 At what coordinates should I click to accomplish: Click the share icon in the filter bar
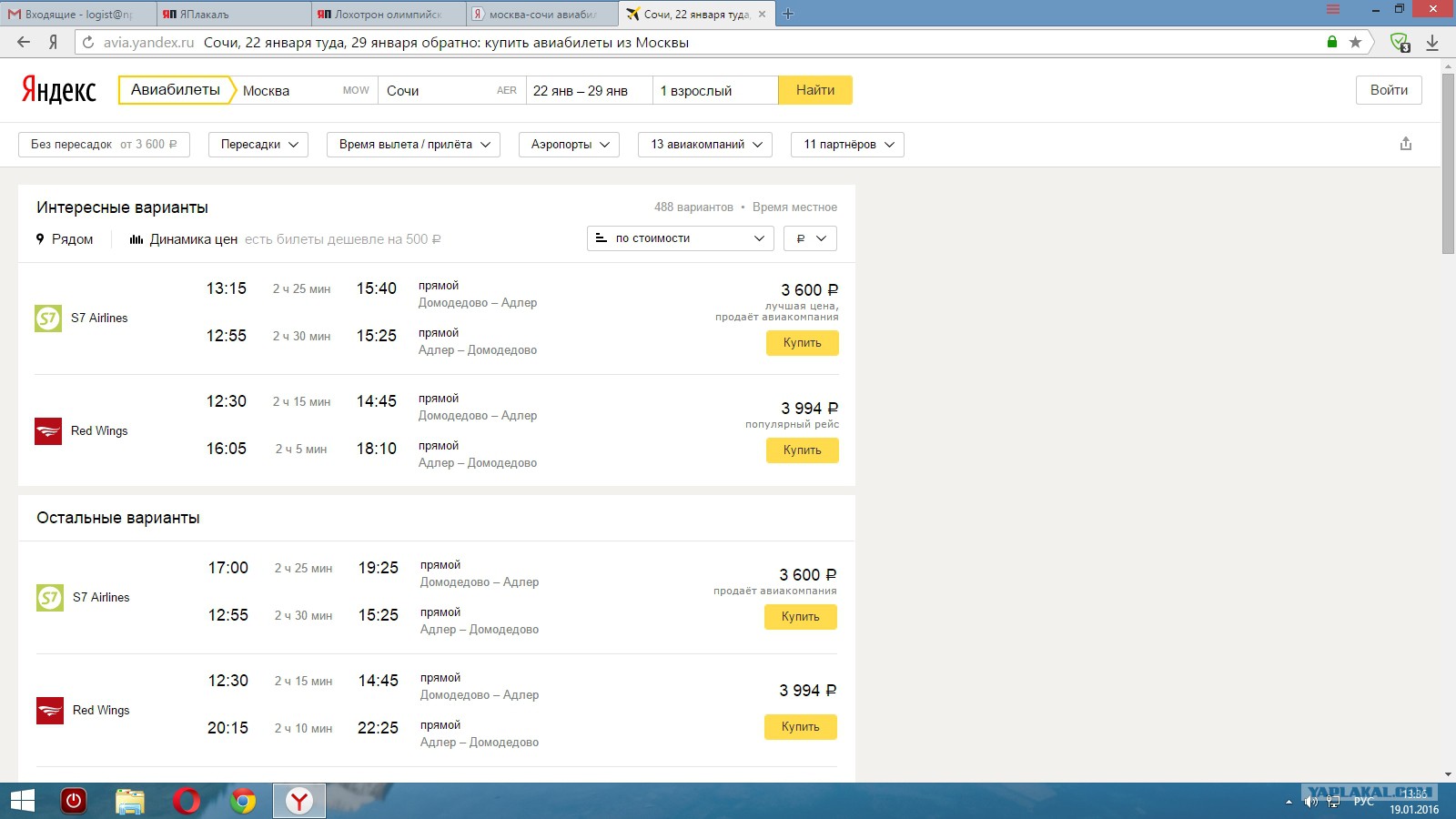point(1406,144)
